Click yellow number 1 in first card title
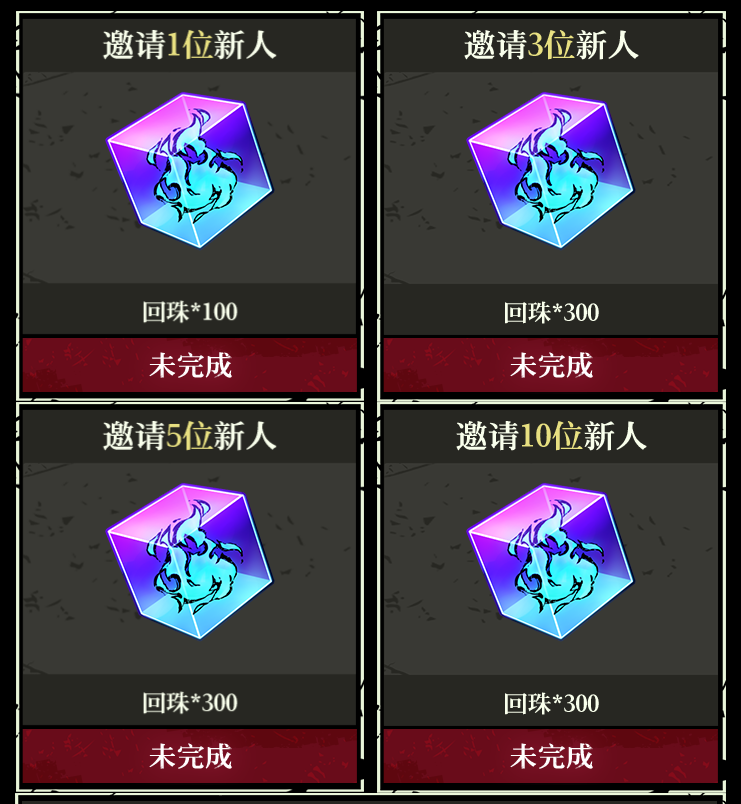This screenshot has height=804, width=741. point(173,45)
